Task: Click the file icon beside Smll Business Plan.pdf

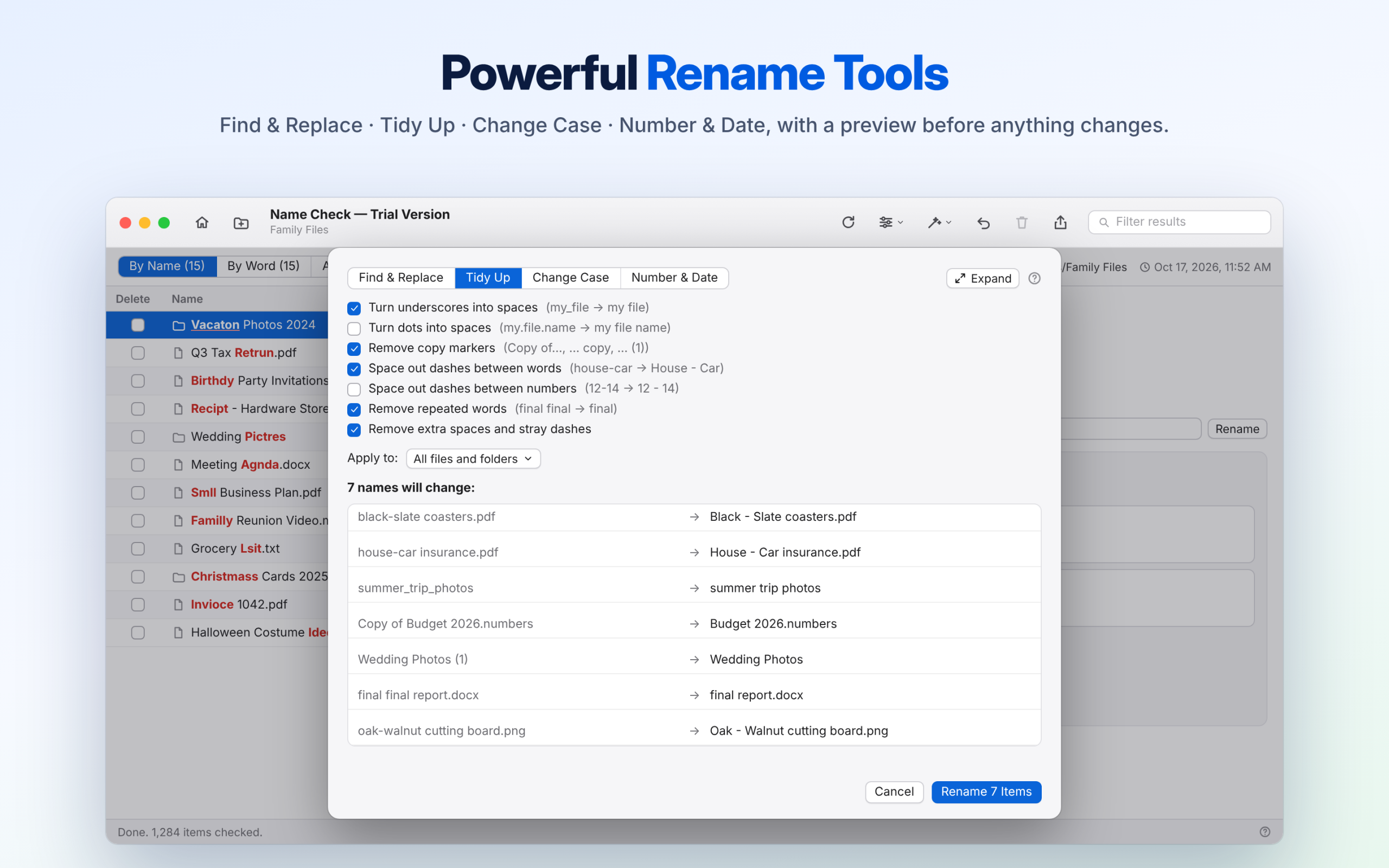Action: [x=179, y=493]
